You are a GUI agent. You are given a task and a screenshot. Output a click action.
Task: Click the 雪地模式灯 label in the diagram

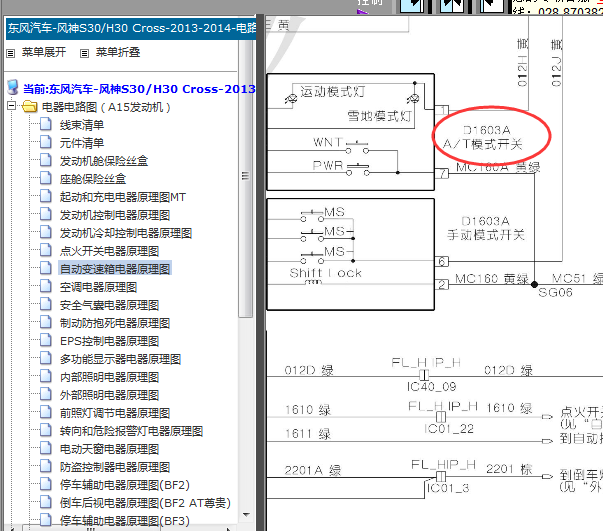pyautogui.click(x=380, y=116)
